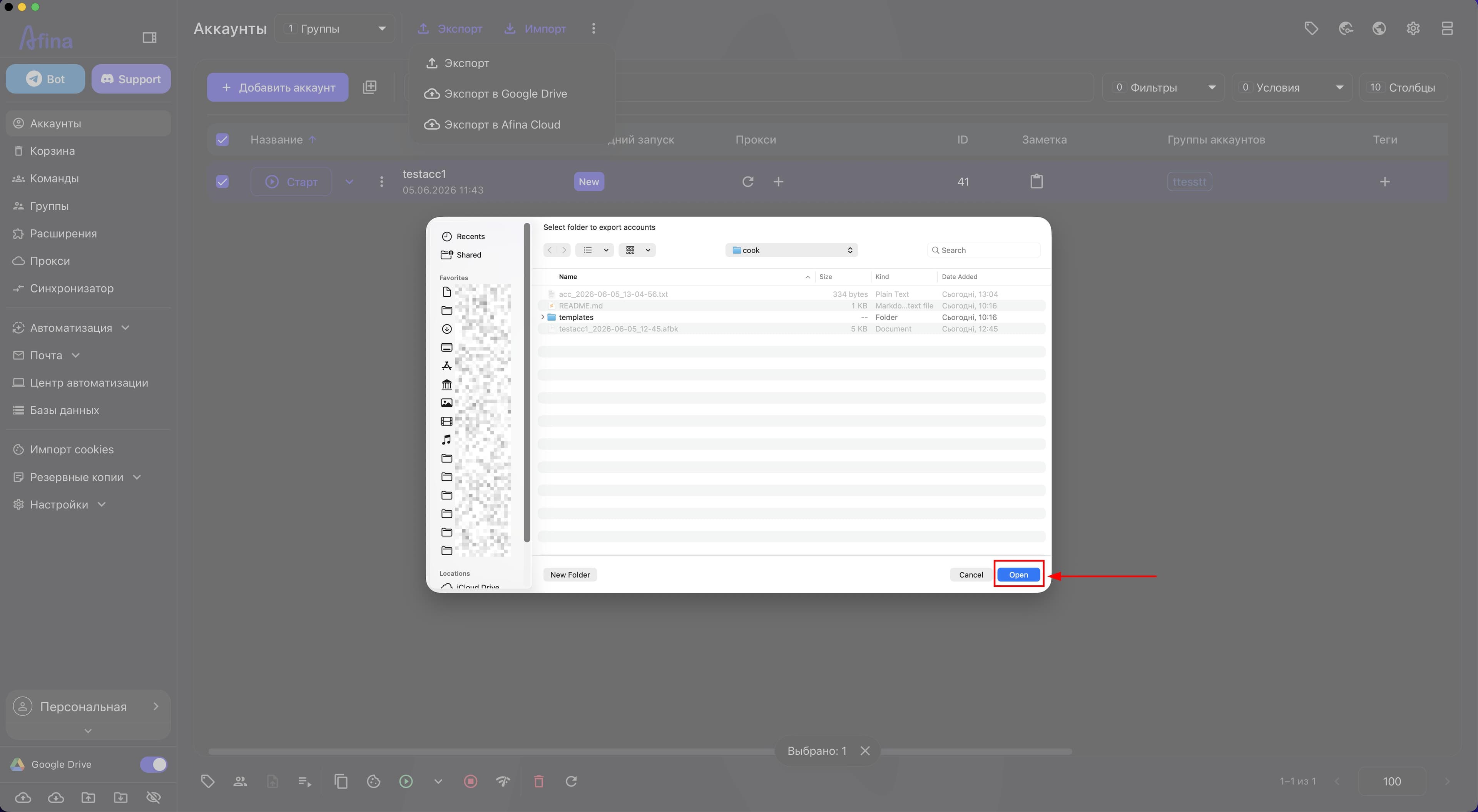
Task: Open testacc1 row three-dot menu
Action: [x=381, y=181]
